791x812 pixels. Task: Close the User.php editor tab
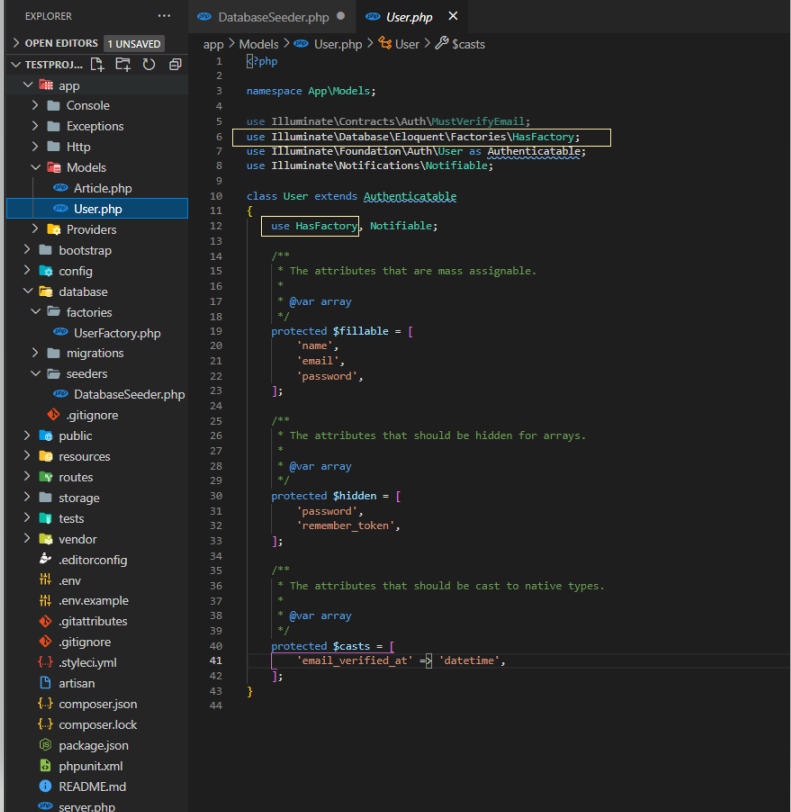coord(453,17)
